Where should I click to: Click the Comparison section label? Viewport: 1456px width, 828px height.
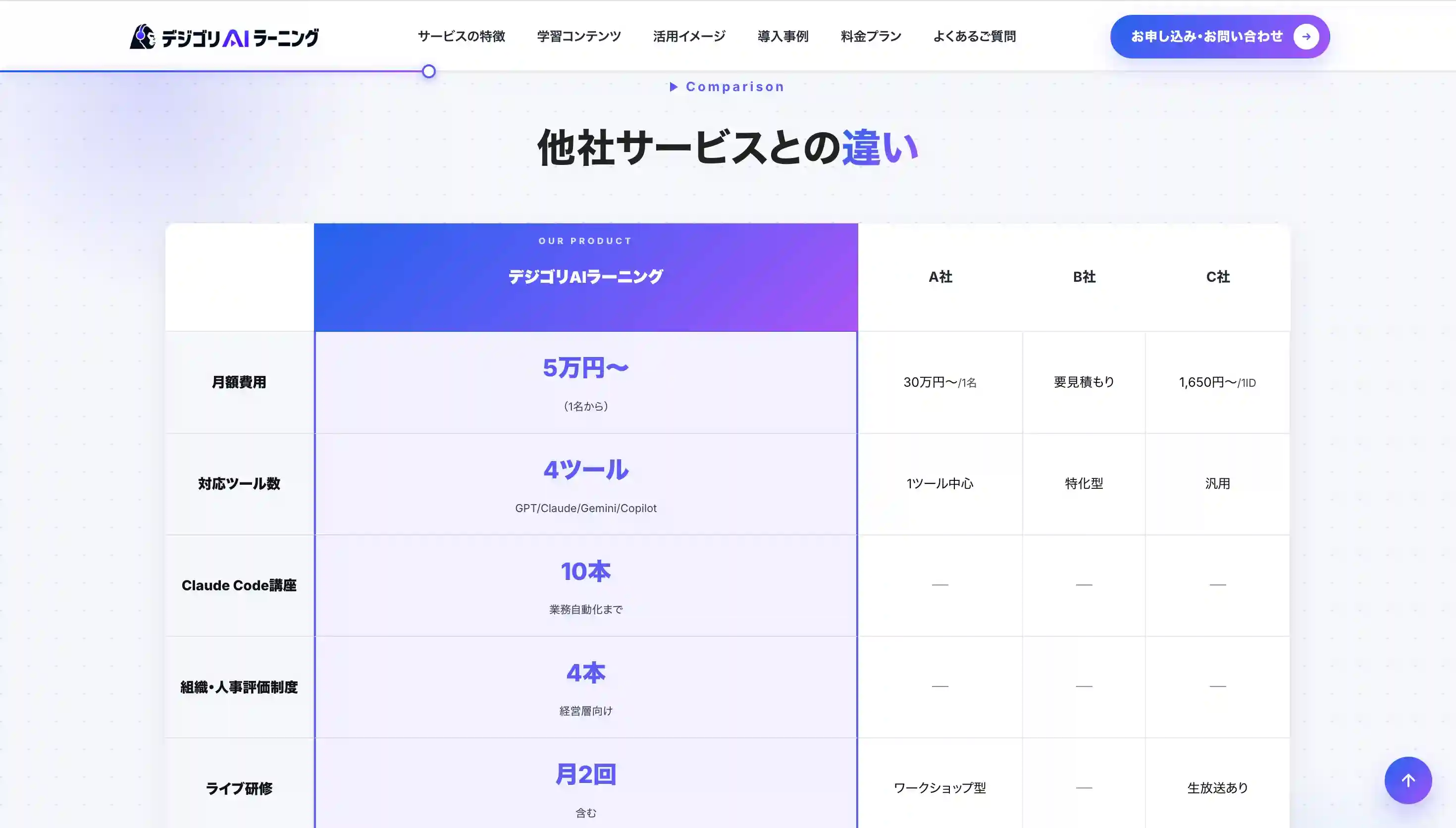pos(734,87)
